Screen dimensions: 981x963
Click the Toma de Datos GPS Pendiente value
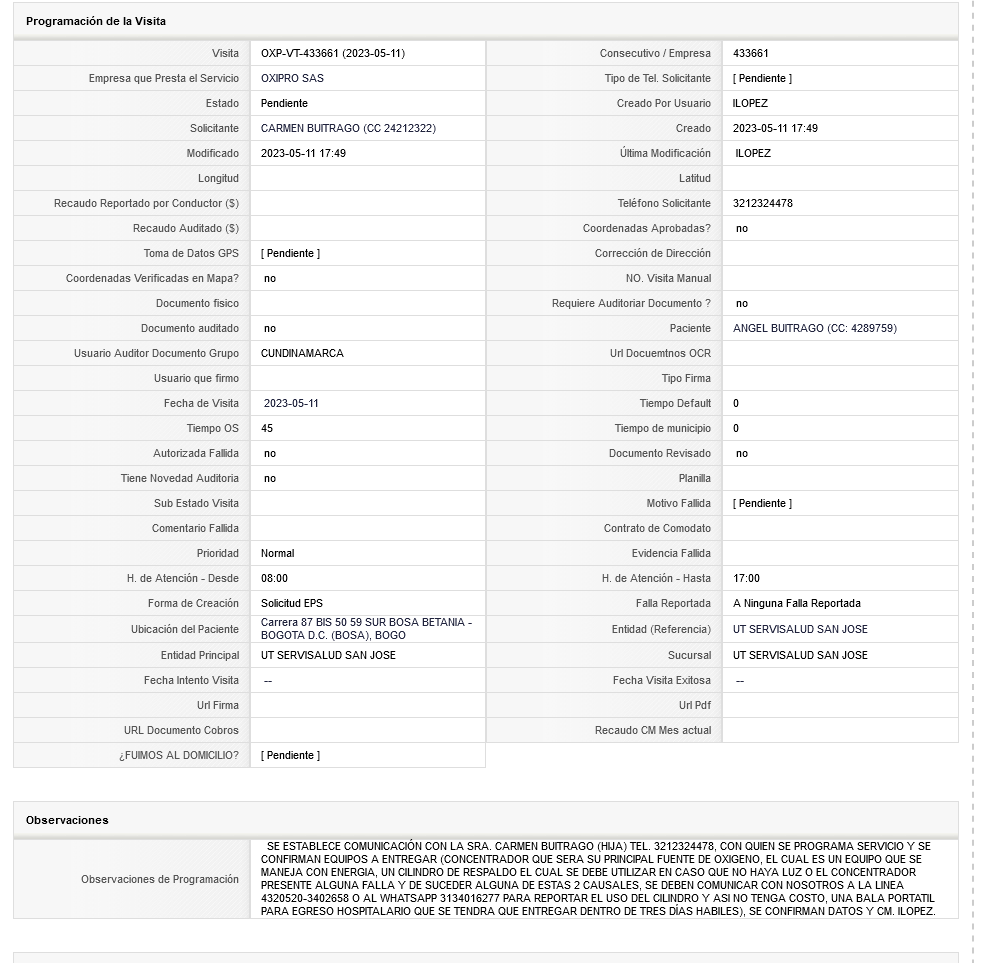point(290,253)
